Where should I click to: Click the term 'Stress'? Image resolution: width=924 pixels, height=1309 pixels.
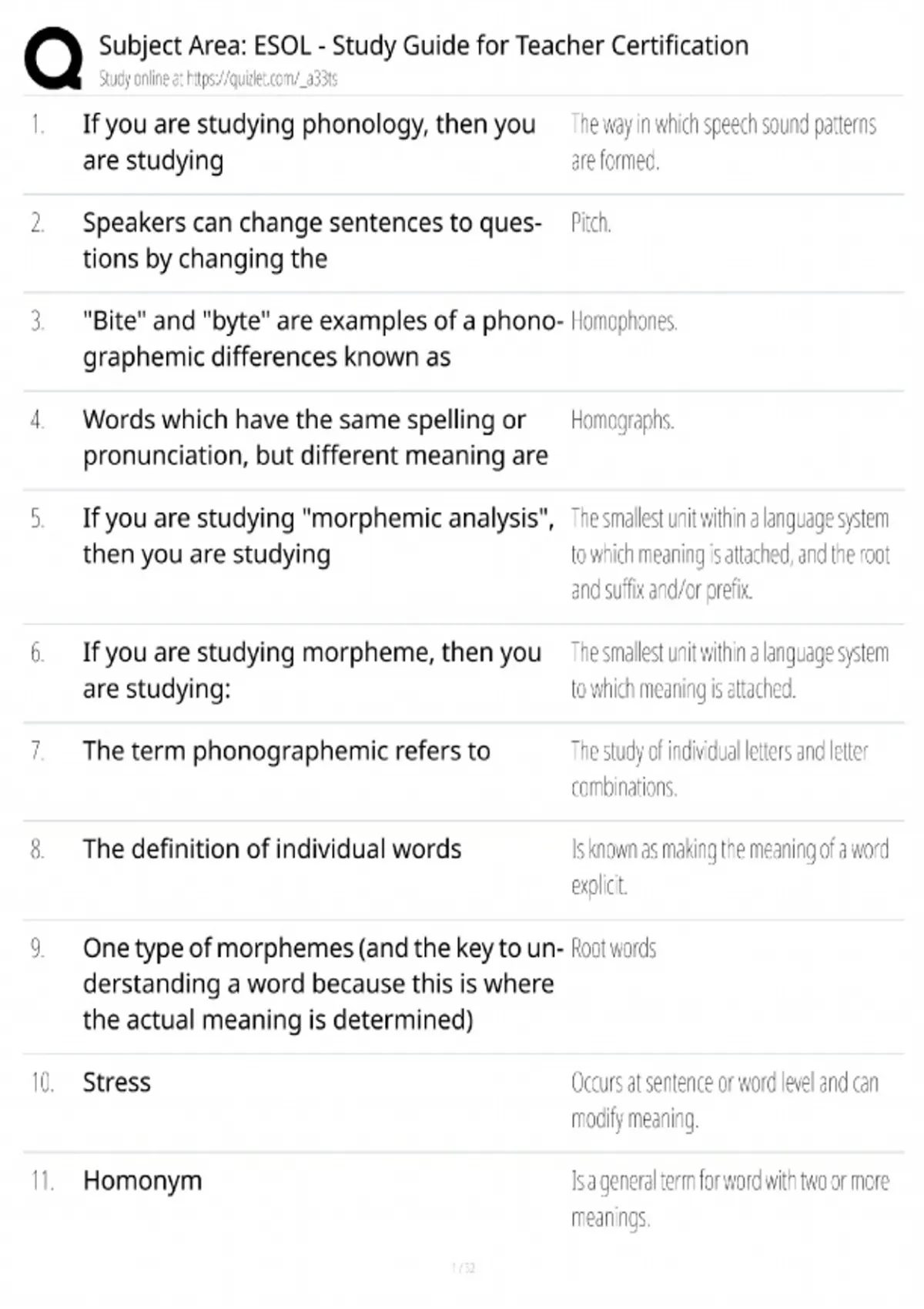coord(117,1082)
